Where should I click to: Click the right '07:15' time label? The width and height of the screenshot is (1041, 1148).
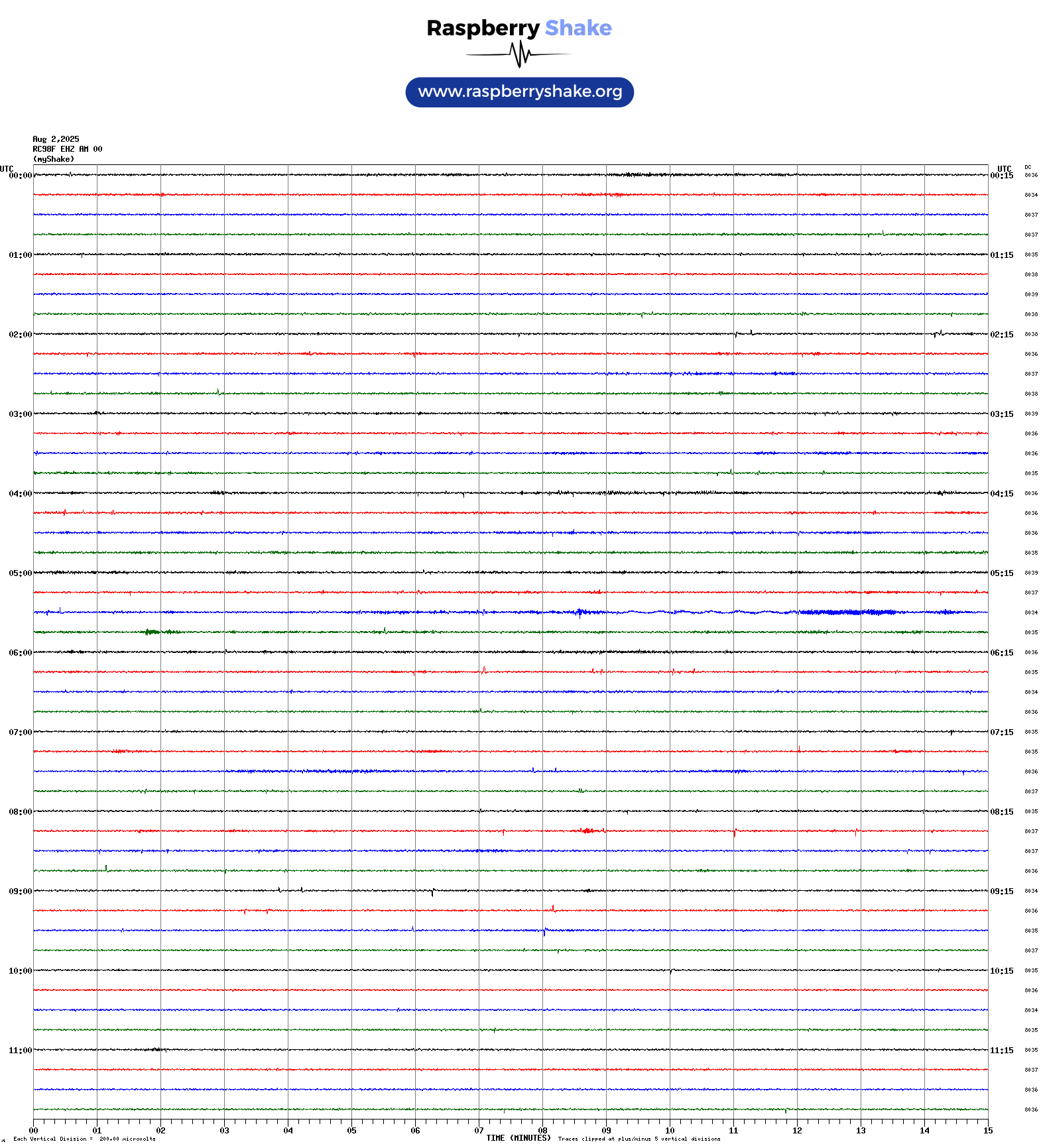point(1002,732)
